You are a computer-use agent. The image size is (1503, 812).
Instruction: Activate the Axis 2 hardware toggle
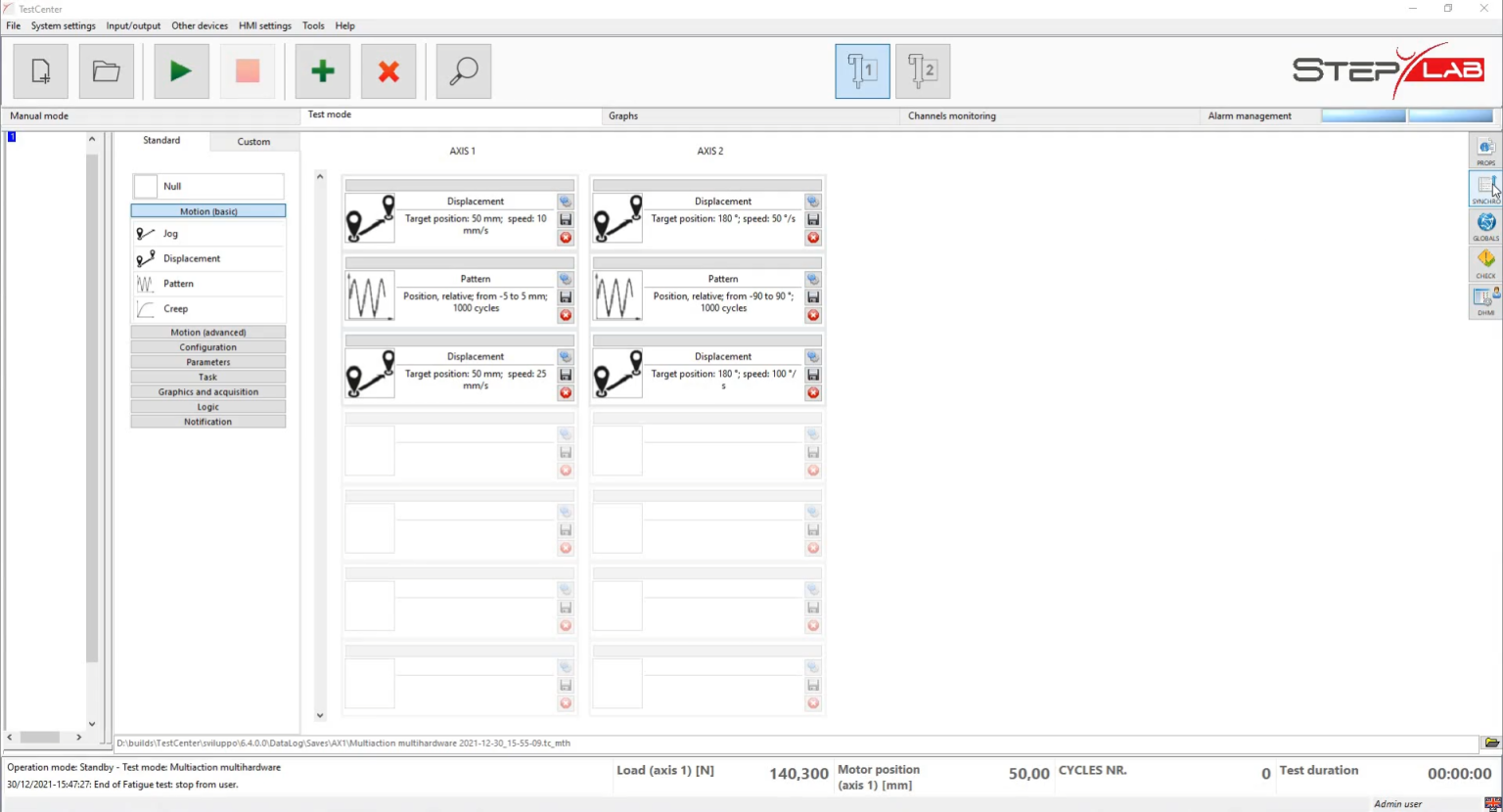coord(922,70)
